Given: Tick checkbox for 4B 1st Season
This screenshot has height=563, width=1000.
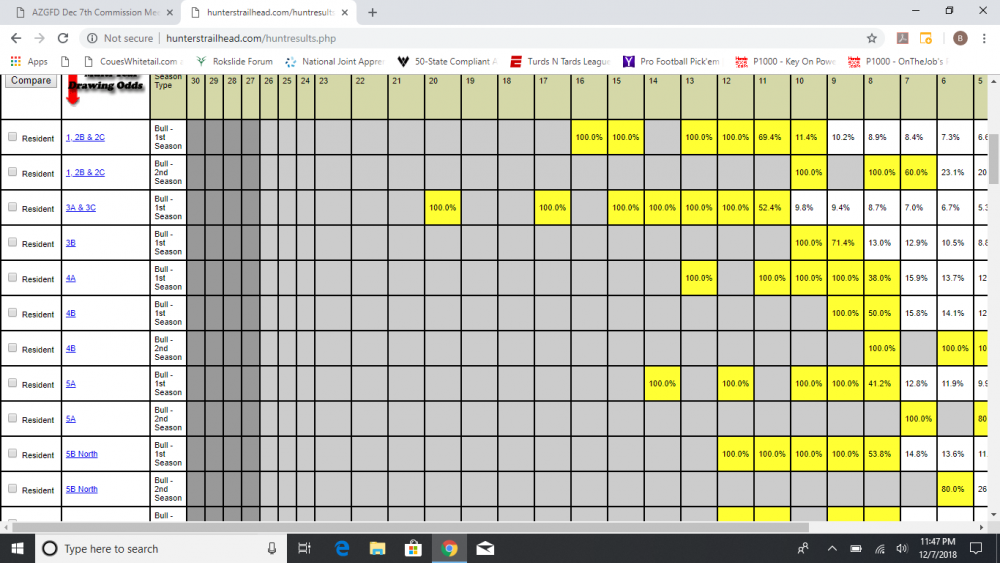Looking at the screenshot, I should (x=12, y=312).
